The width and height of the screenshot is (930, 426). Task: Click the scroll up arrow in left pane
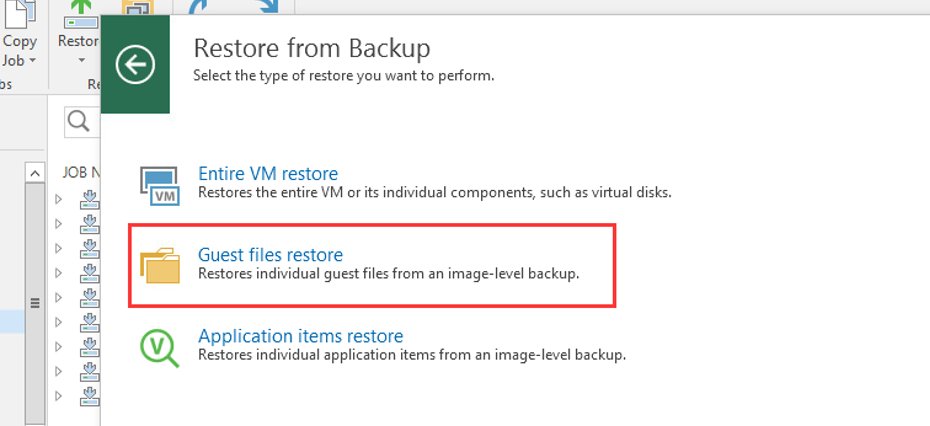point(34,173)
